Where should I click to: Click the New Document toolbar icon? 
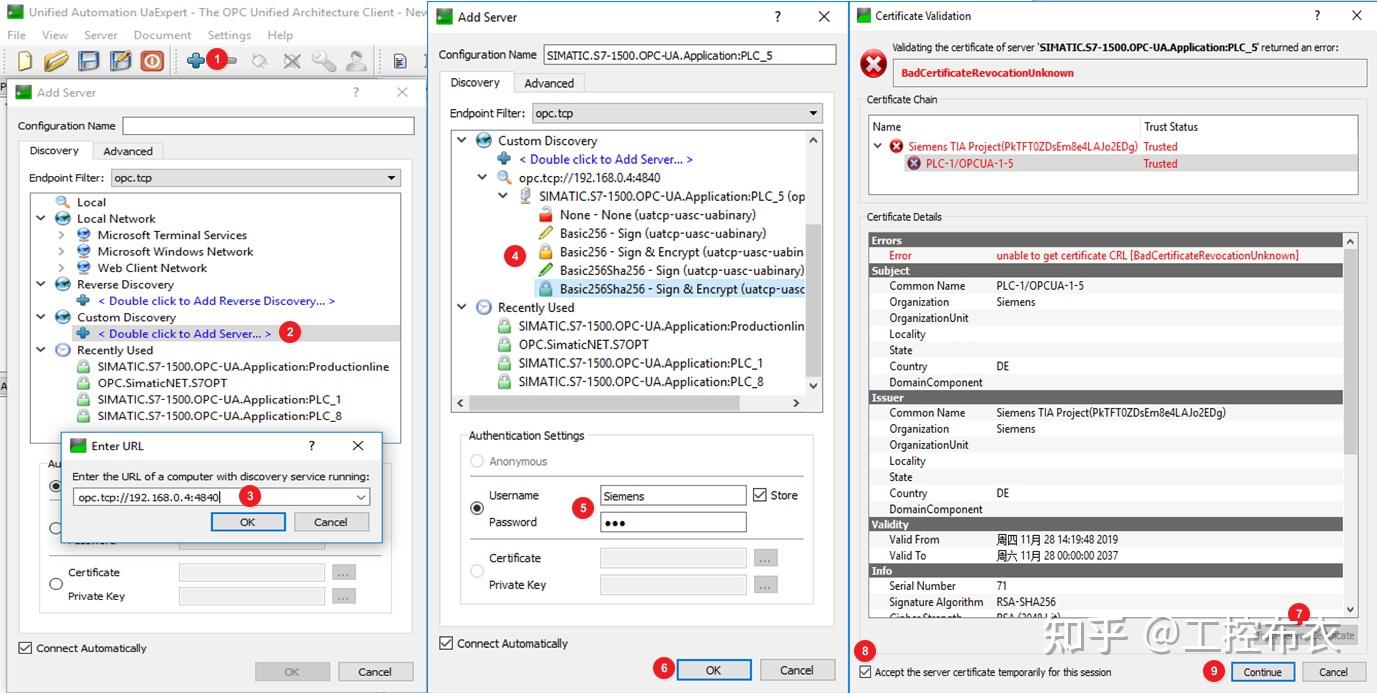[x=25, y=61]
